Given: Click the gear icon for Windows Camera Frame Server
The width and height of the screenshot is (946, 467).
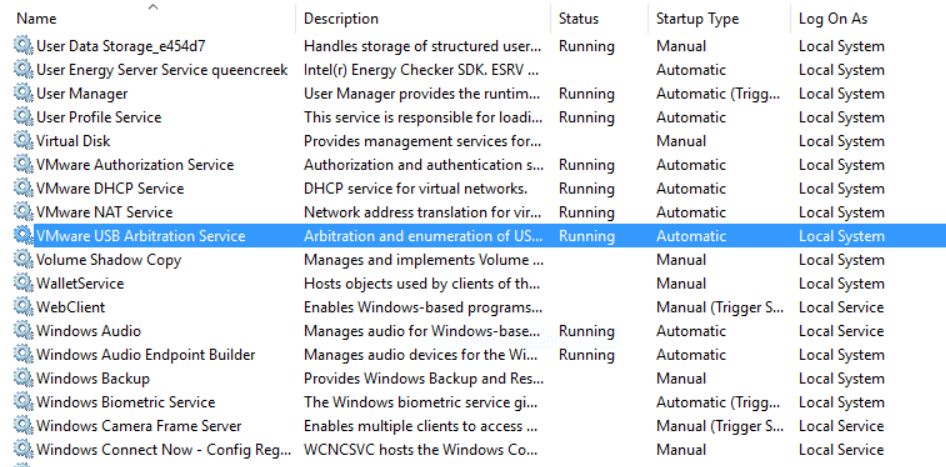Looking at the screenshot, I should click(23, 425).
